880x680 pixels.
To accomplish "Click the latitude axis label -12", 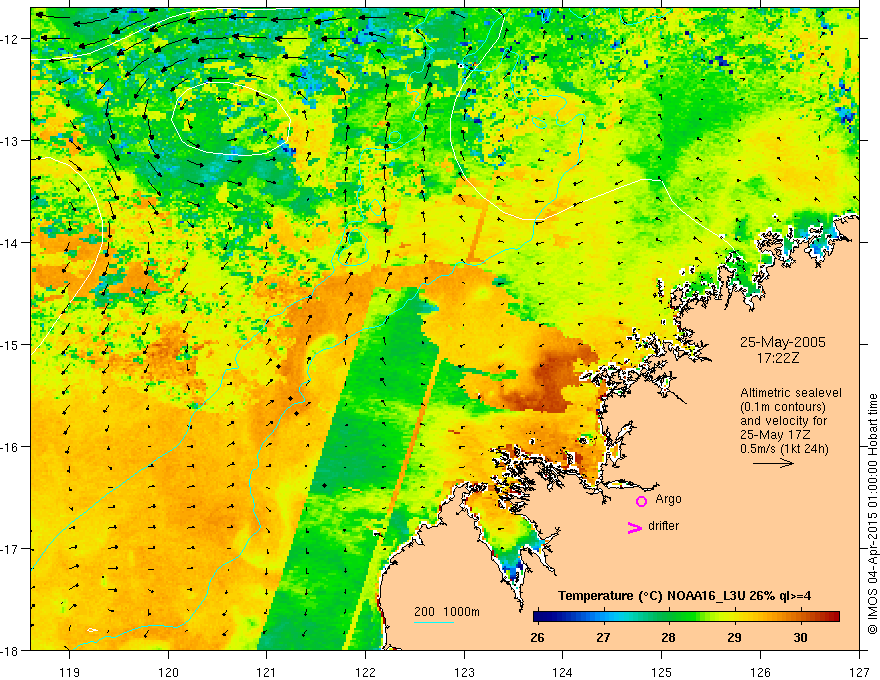I will pyautogui.click(x=10, y=39).
